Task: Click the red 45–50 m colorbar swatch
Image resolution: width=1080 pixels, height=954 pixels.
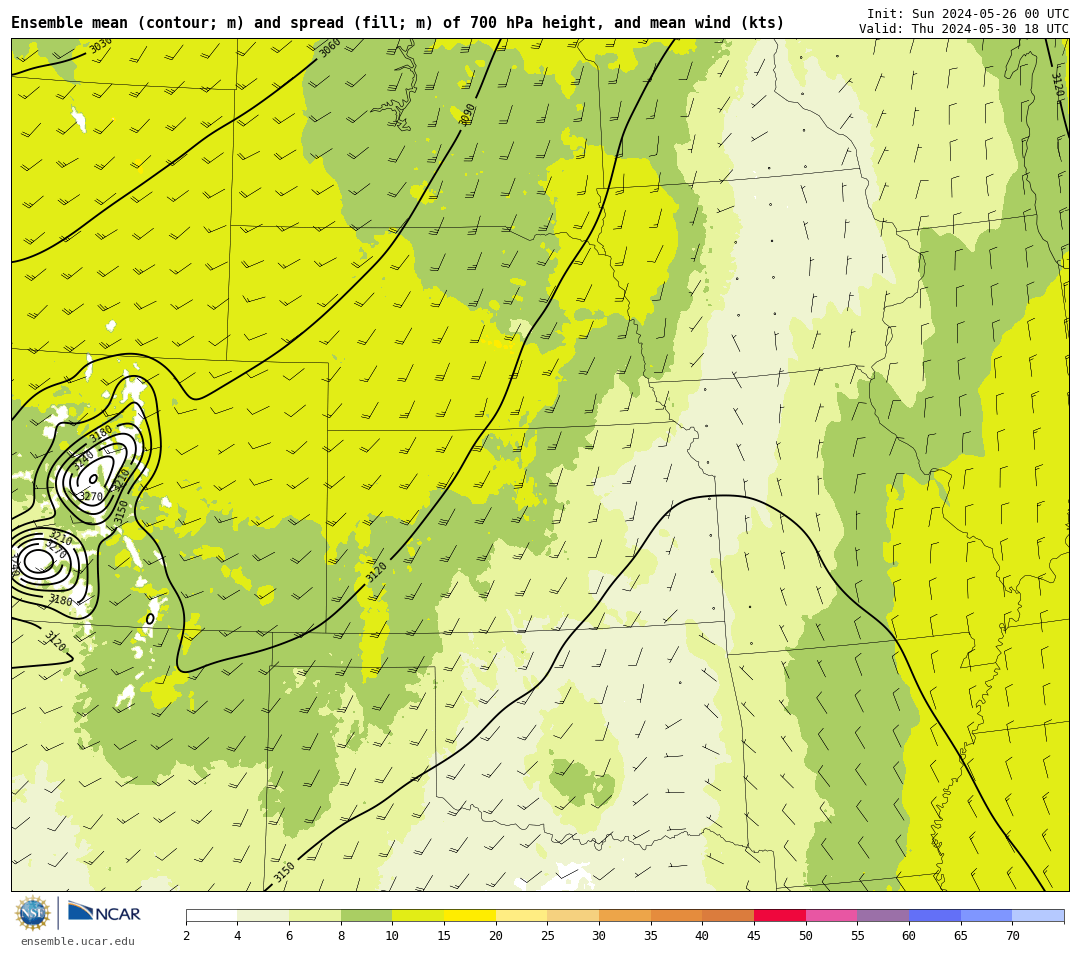Action: (x=780, y=915)
